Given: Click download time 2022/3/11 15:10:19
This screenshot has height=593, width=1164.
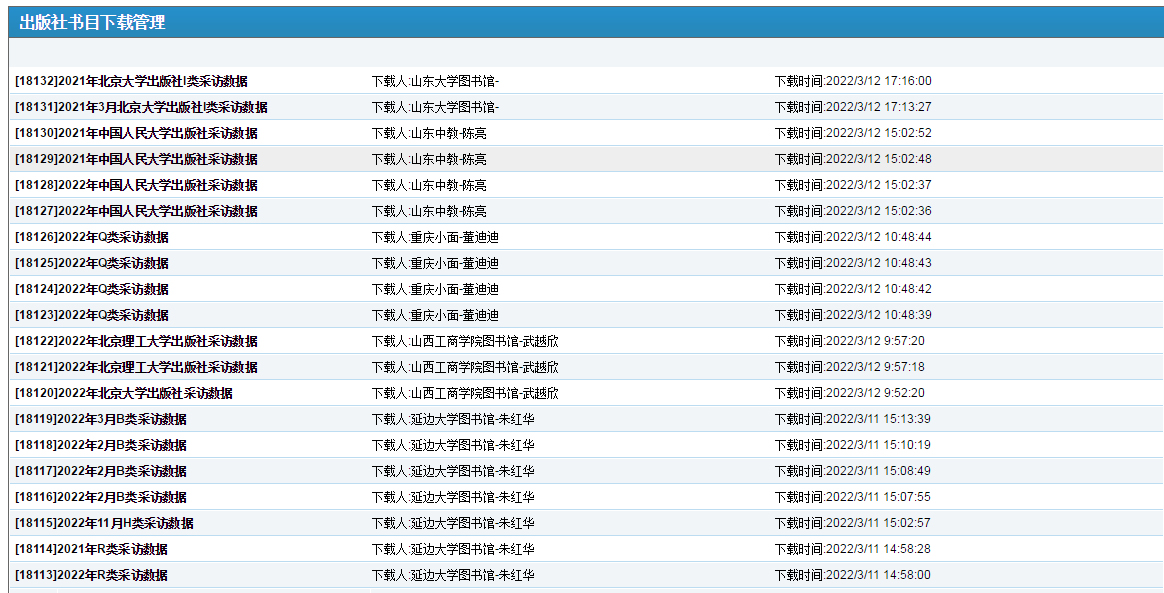Looking at the screenshot, I should coord(852,445).
